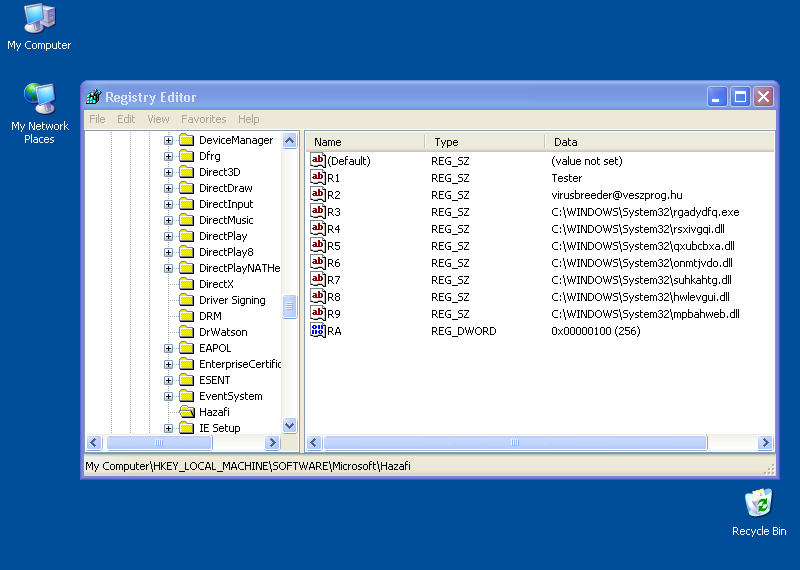Select the R6 string value icon

click(317, 263)
